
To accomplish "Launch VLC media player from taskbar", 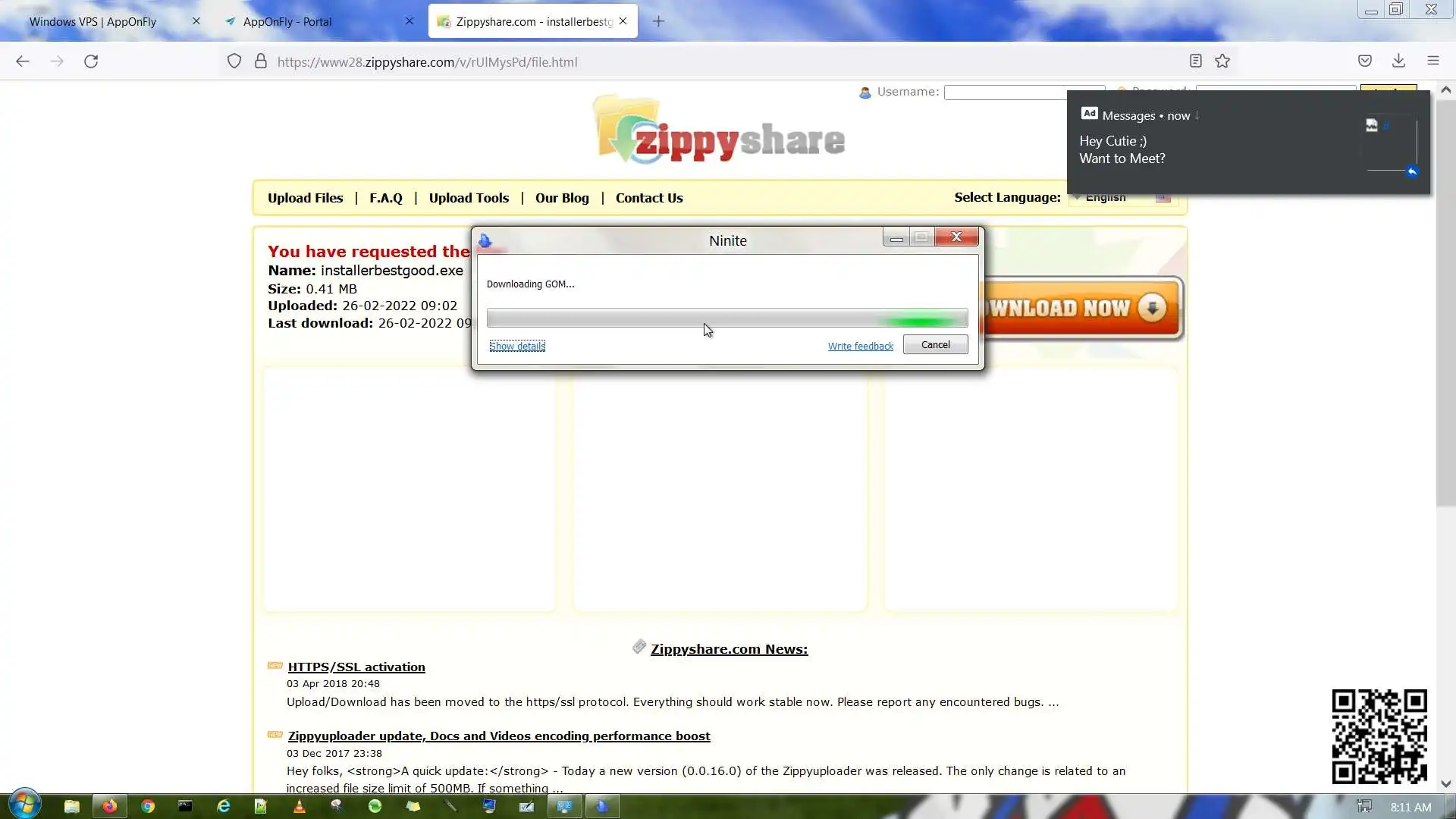I will pos(300,806).
